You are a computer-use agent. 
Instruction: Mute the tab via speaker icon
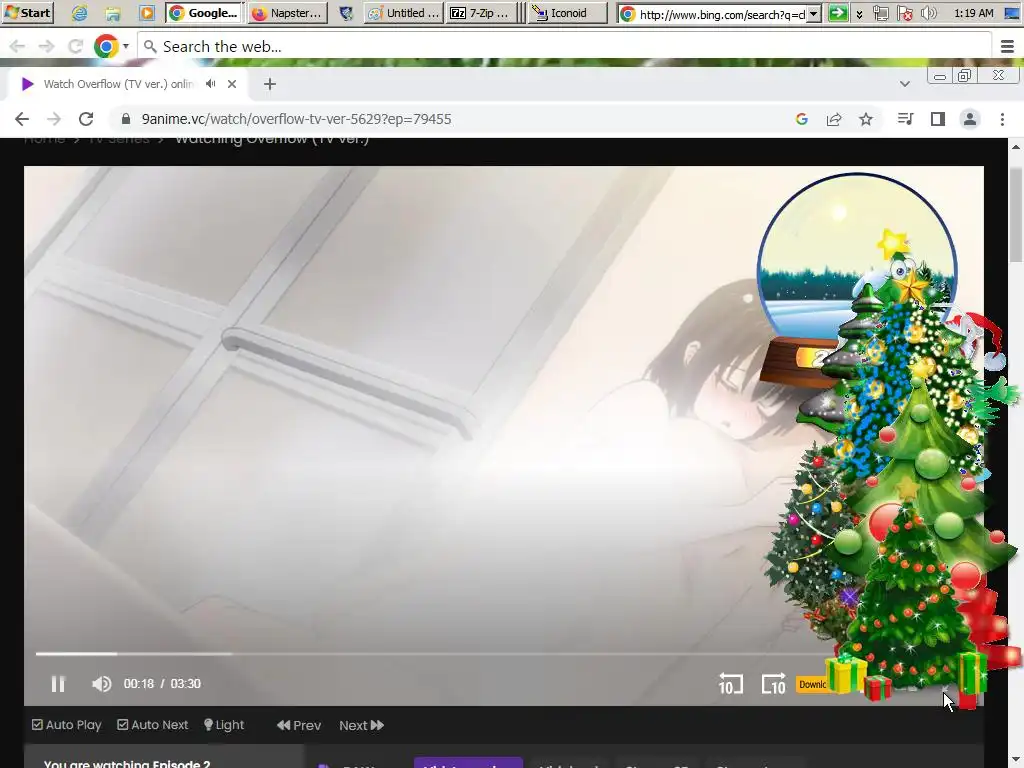[210, 84]
